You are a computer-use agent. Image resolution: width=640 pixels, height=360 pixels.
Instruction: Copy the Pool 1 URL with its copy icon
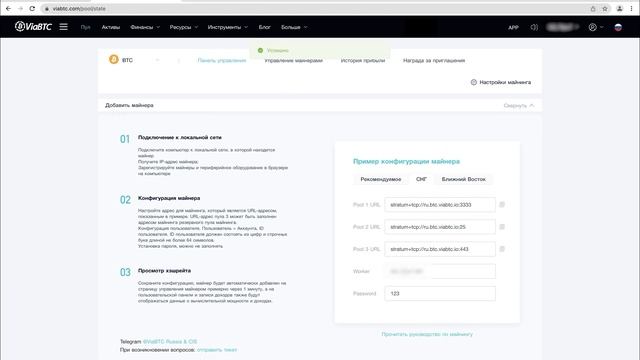(502, 204)
